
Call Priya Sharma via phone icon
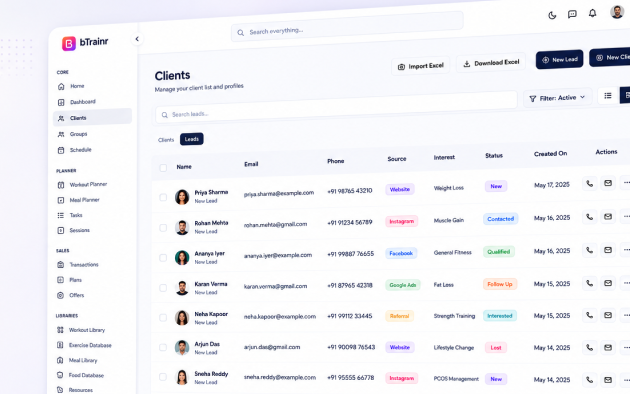[x=589, y=184]
